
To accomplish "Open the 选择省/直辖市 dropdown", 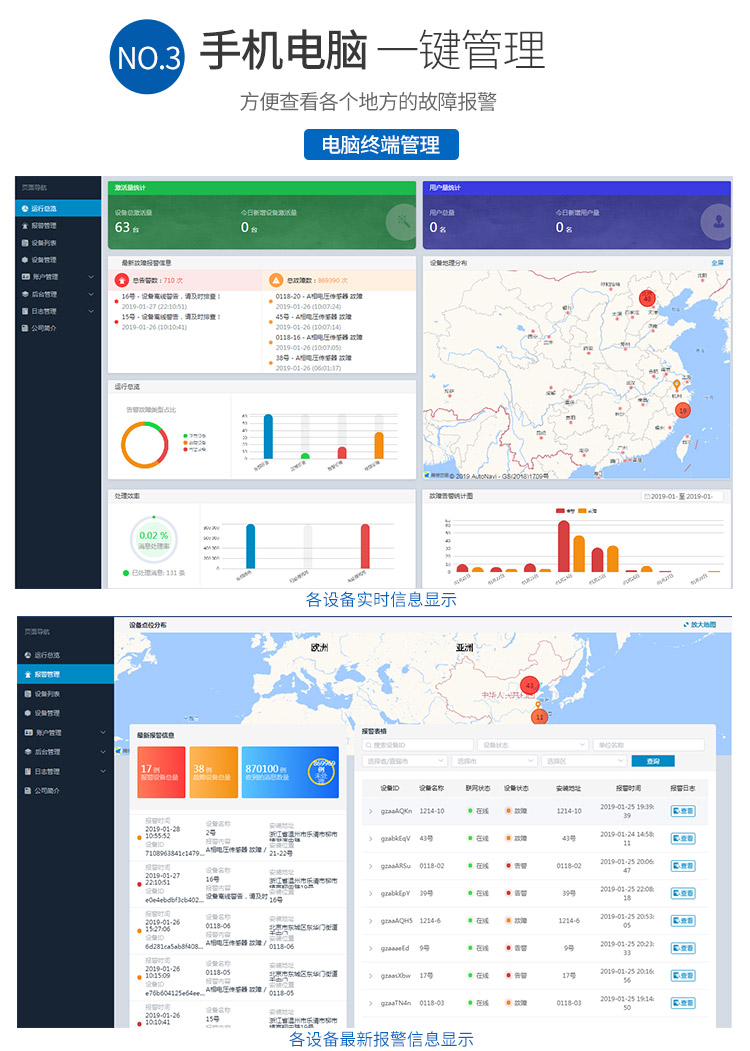I will point(403,761).
